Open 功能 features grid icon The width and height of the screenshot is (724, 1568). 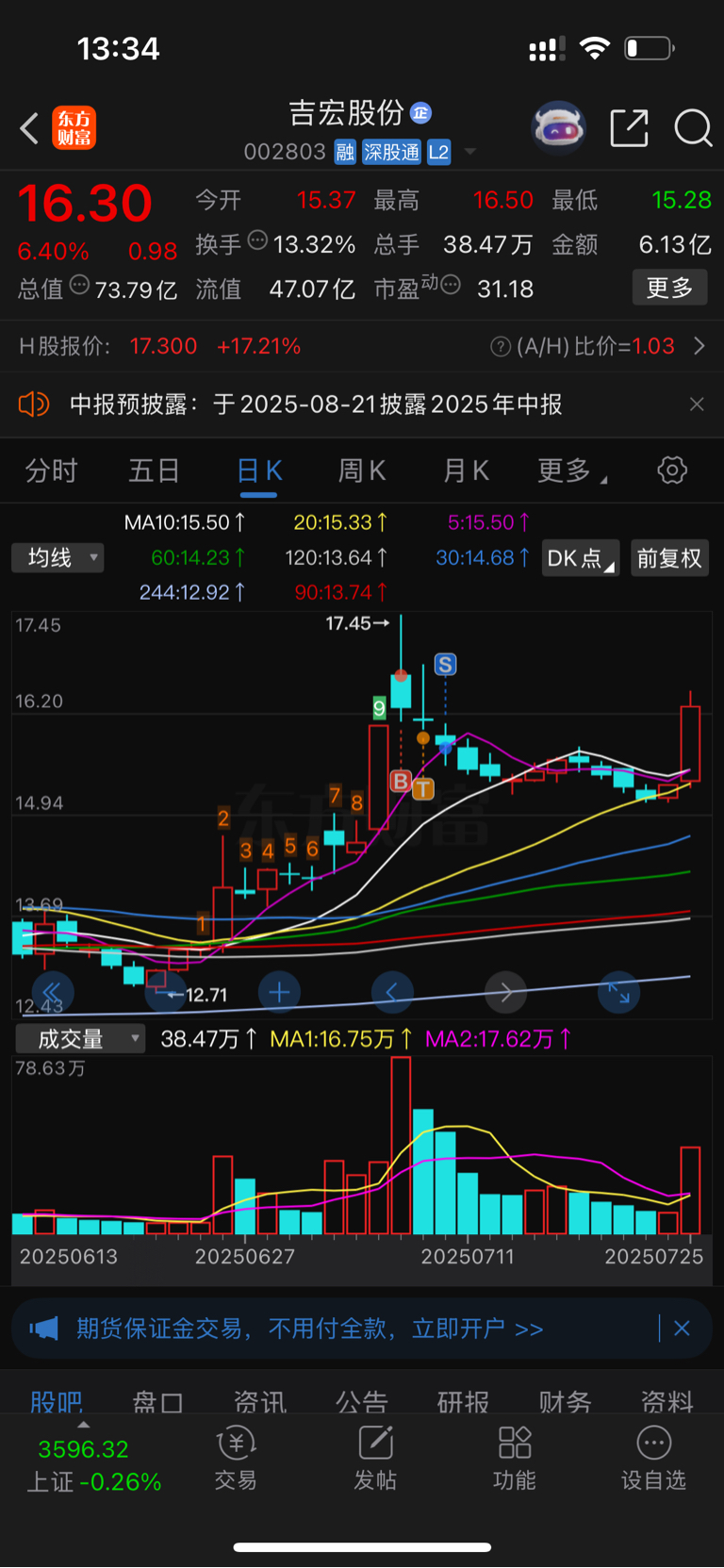tap(515, 1458)
